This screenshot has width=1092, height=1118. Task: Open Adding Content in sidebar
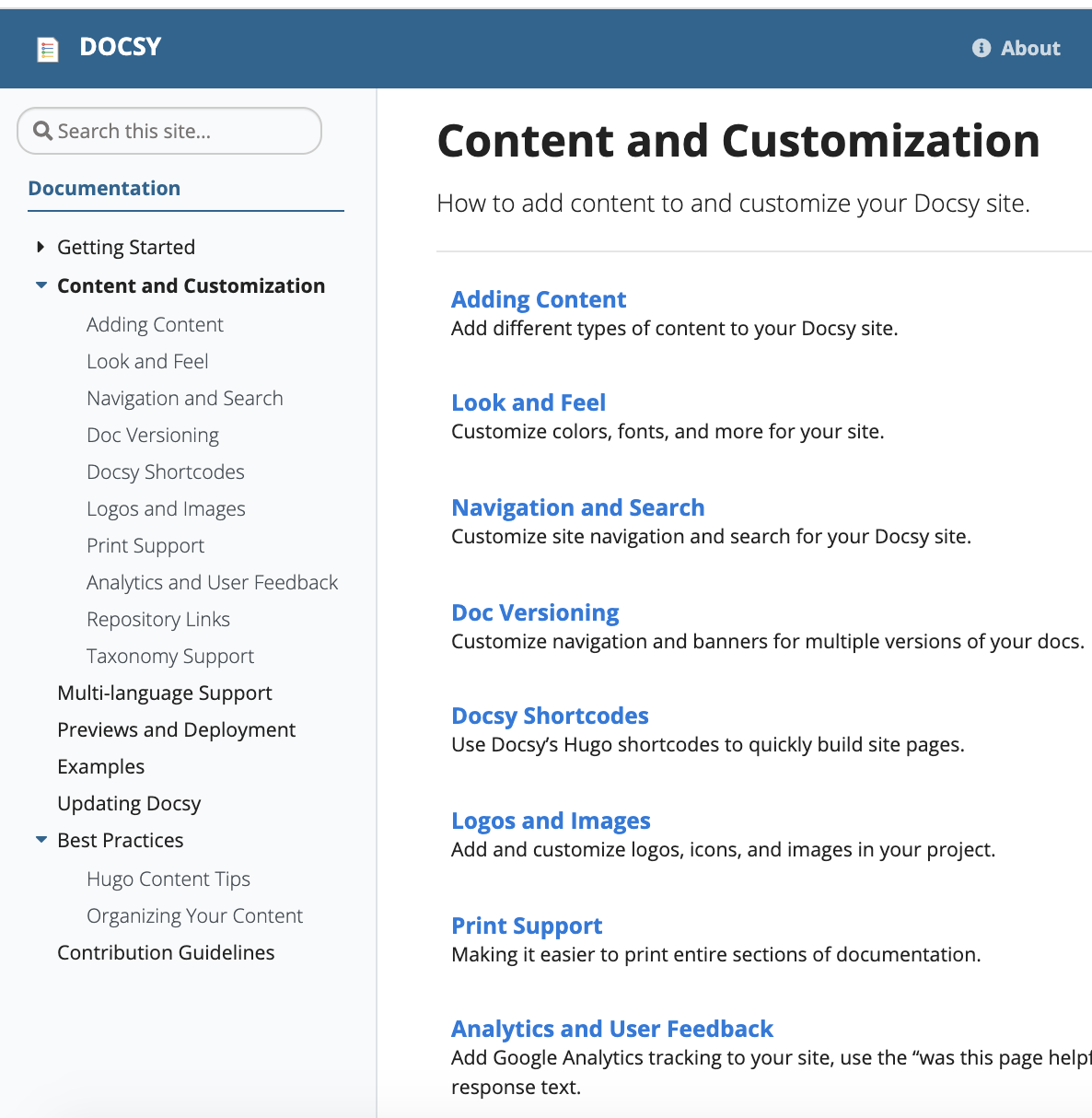[x=155, y=324]
